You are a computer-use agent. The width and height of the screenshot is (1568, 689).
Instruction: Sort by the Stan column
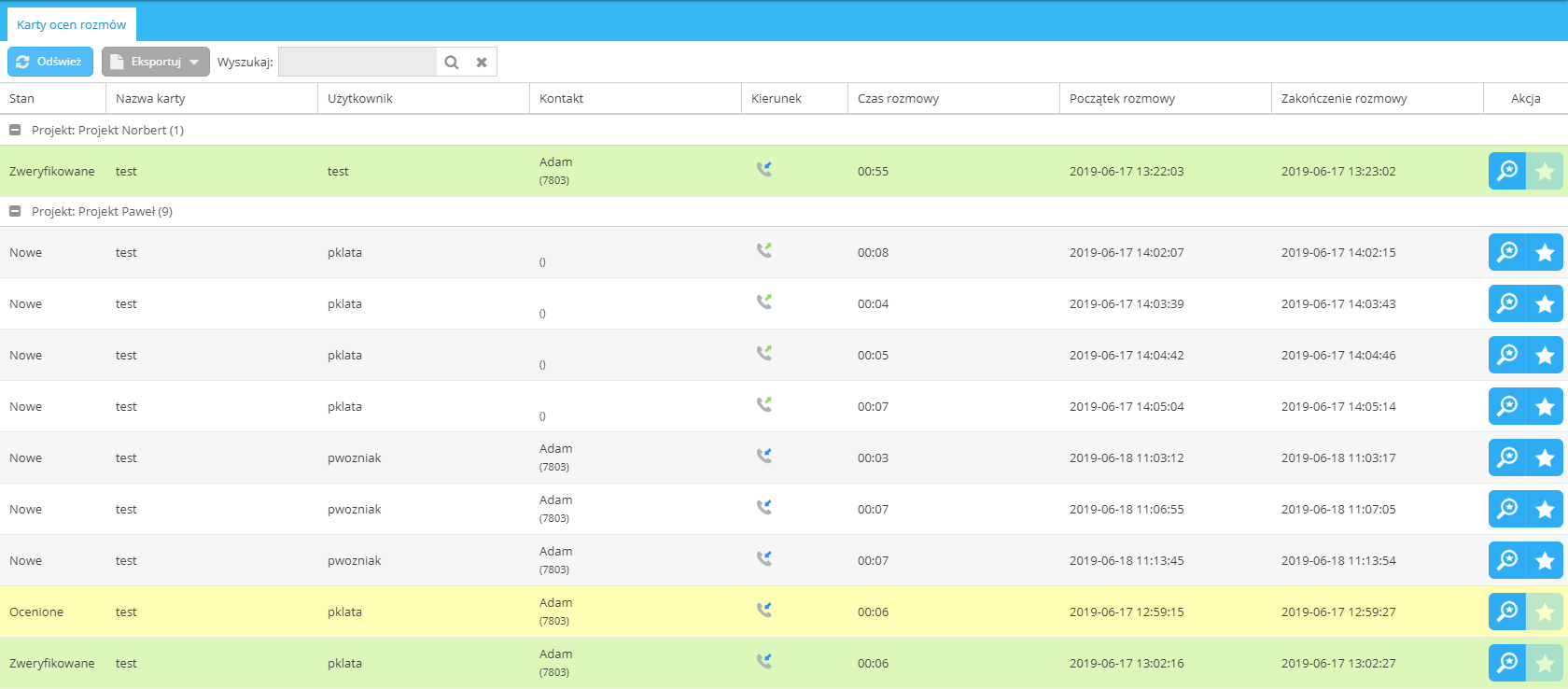point(53,98)
